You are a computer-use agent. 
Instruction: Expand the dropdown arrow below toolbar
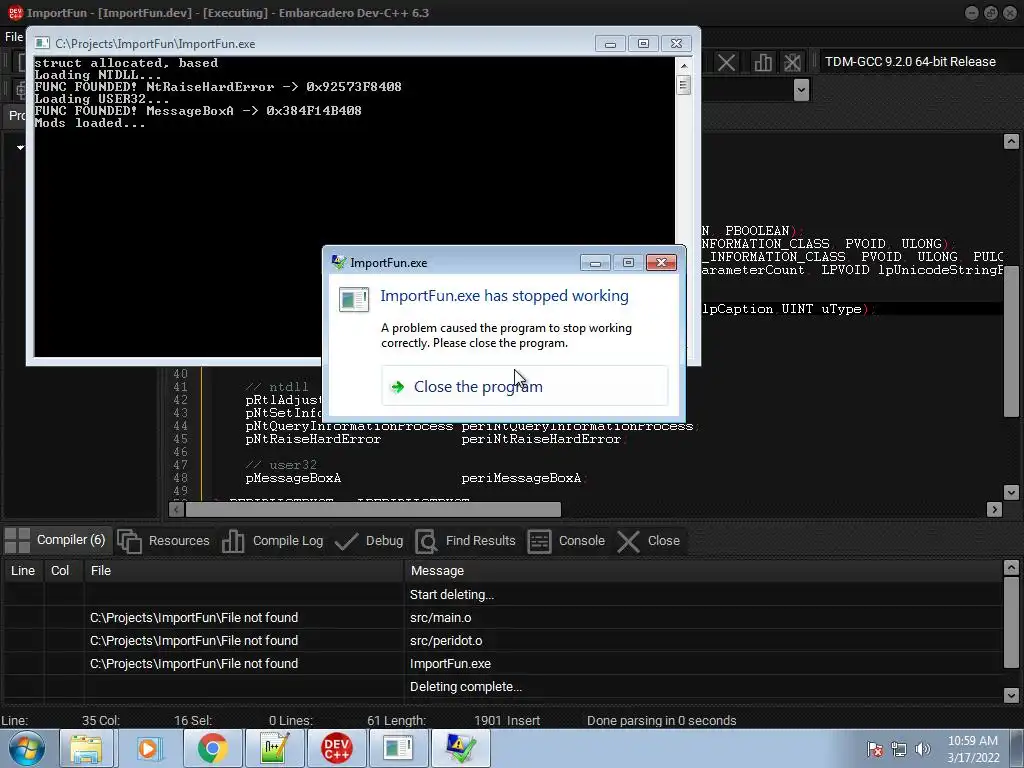(x=801, y=89)
